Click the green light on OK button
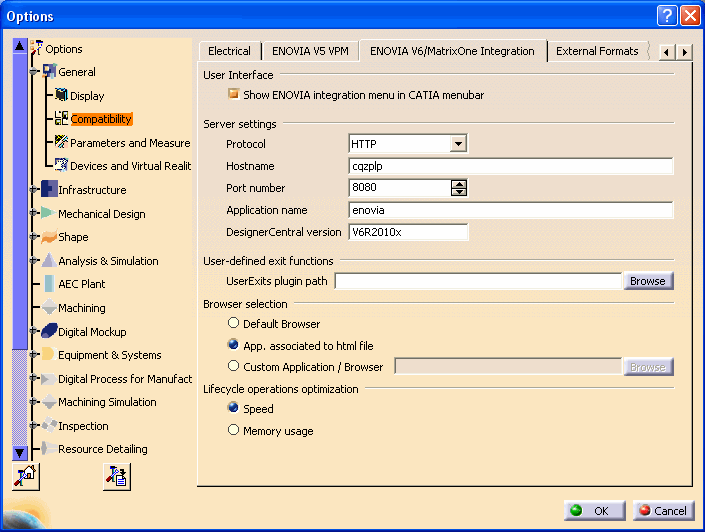 click(576, 510)
